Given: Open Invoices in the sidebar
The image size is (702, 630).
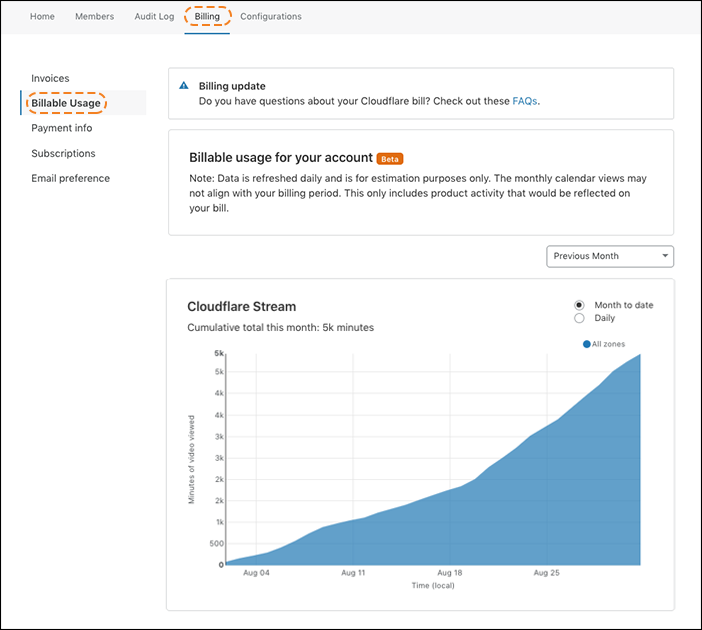Looking at the screenshot, I should [x=50, y=78].
